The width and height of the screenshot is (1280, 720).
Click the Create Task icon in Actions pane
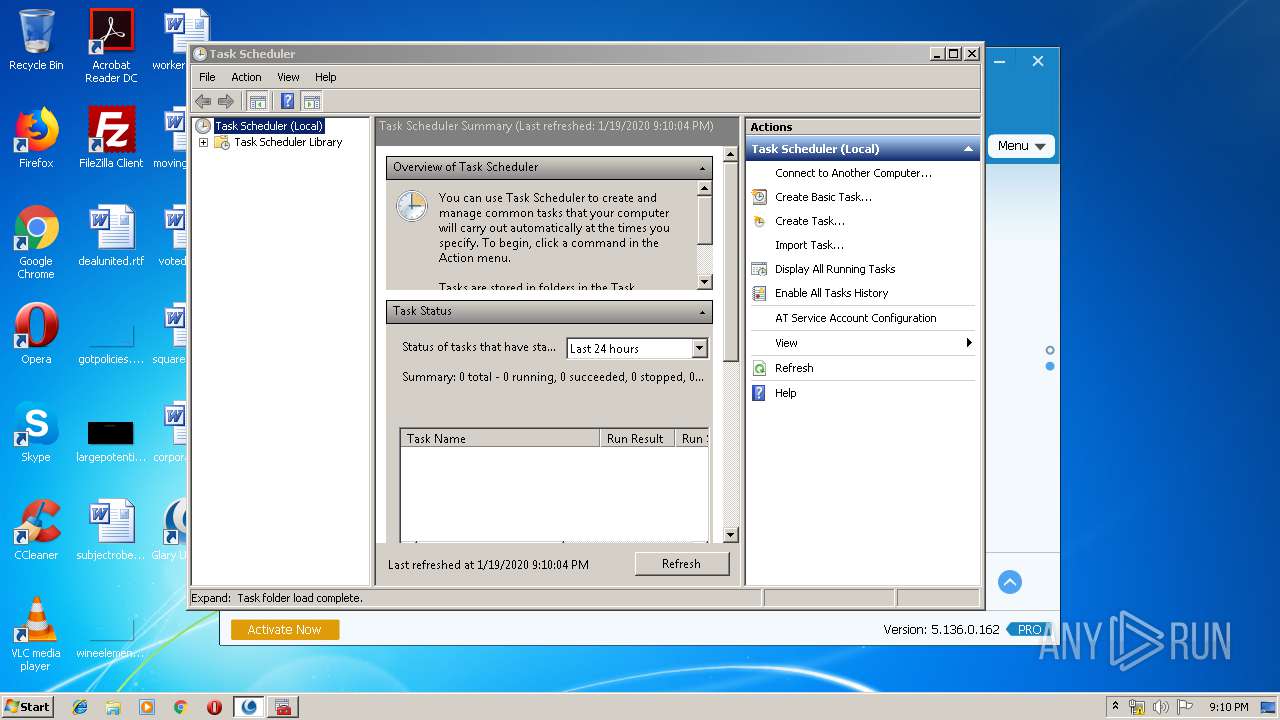pyautogui.click(x=760, y=221)
